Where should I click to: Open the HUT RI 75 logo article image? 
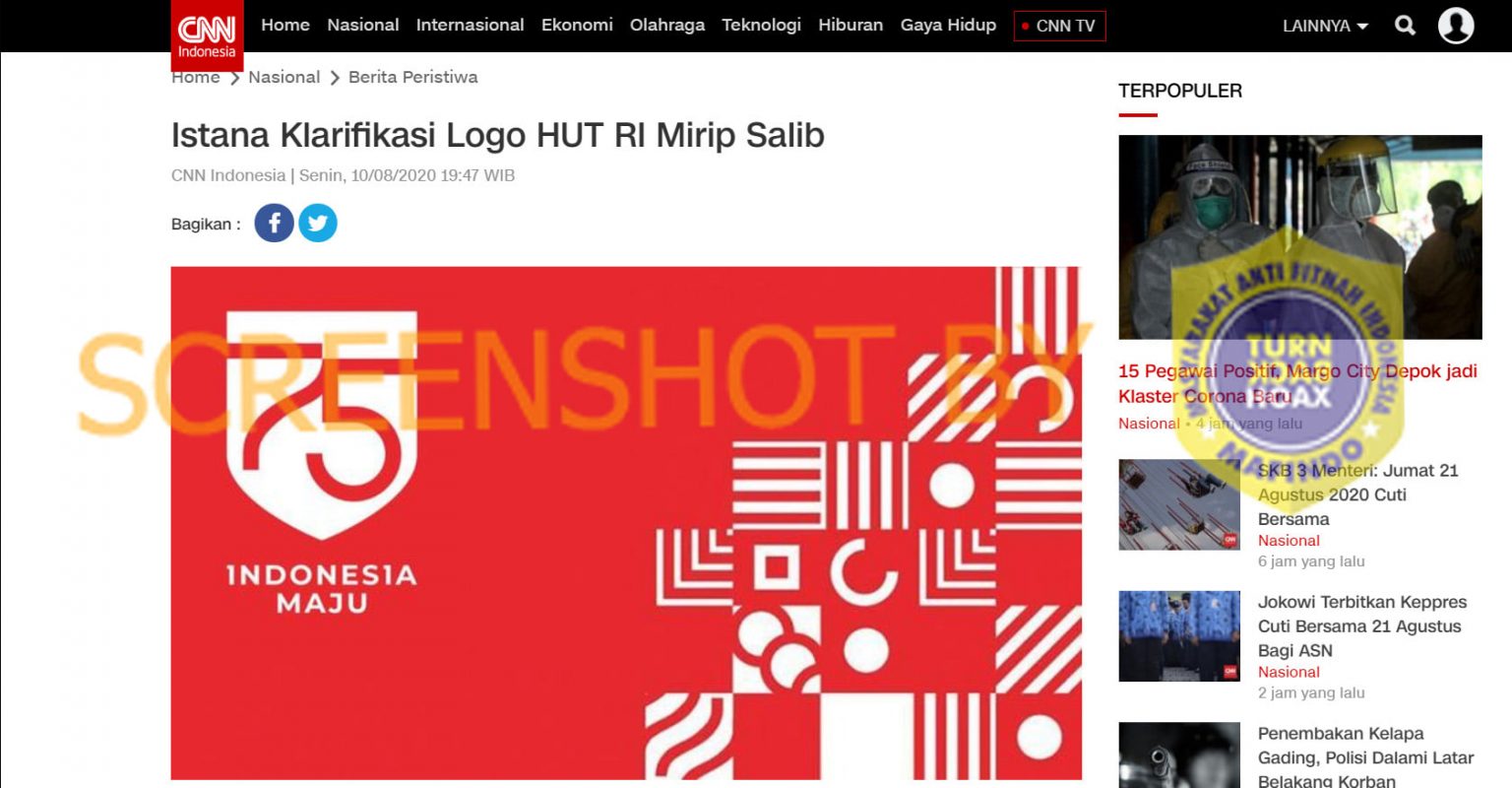pyautogui.click(x=626, y=523)
